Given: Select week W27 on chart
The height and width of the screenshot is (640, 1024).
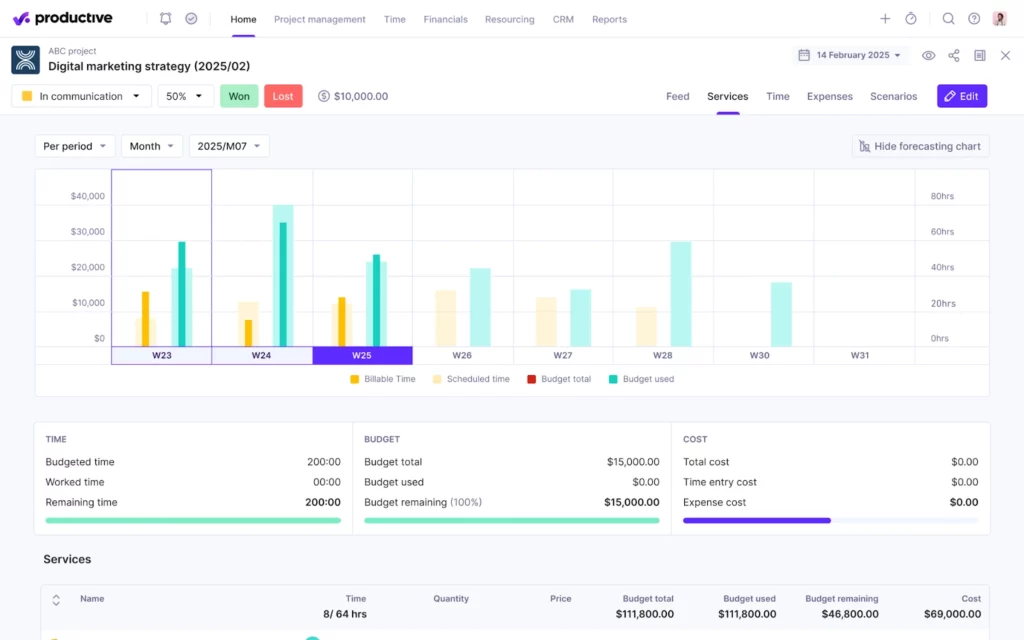Looking at the screenshot, I should pos(562,355).
